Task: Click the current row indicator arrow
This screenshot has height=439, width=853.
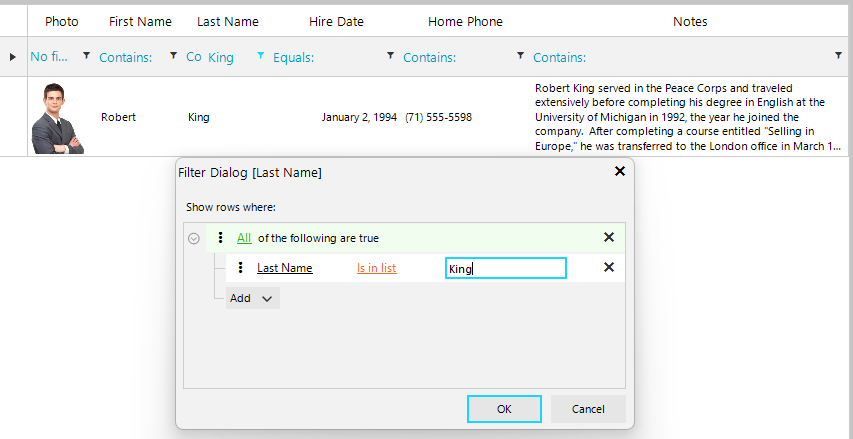Action: point(13,57)
